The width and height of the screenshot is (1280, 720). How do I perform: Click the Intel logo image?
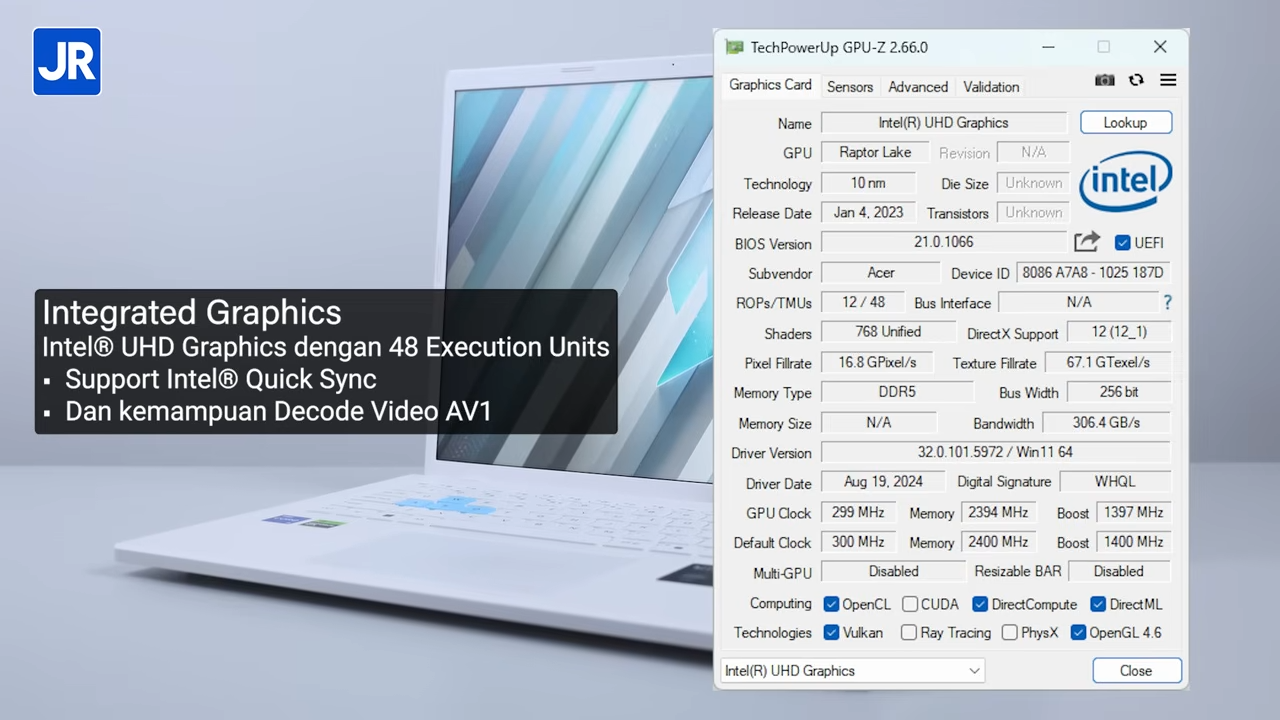tap(1126, 181)
